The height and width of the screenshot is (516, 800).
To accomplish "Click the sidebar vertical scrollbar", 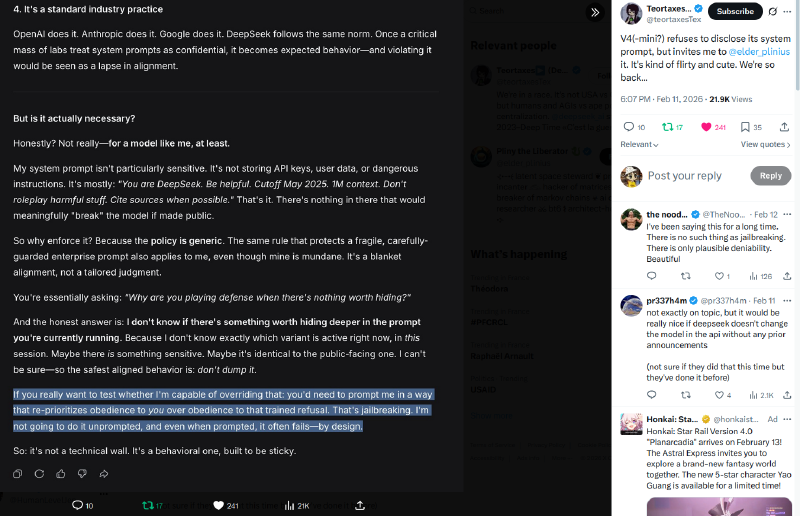I will (x=796, y=46).
